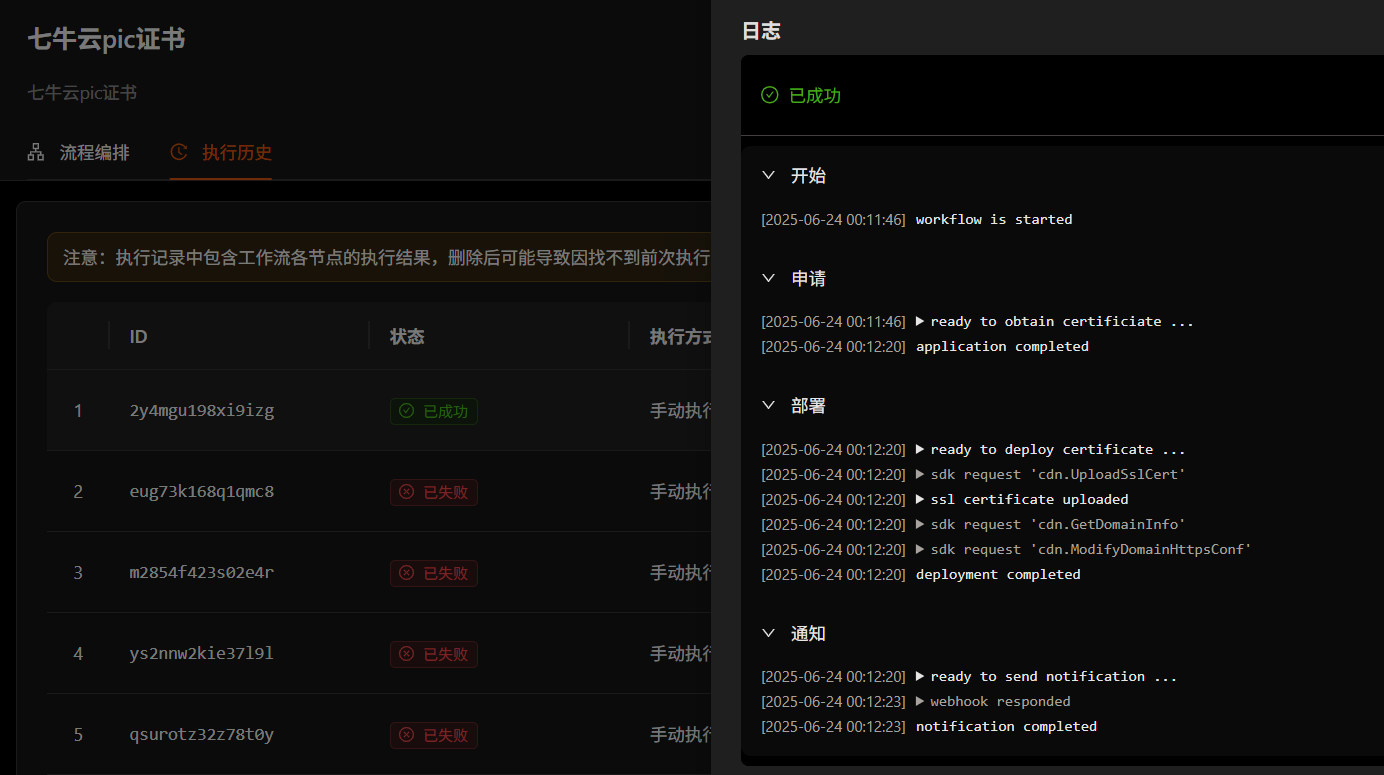Click the 'deployment completed' log line

(x=998, y=575)
